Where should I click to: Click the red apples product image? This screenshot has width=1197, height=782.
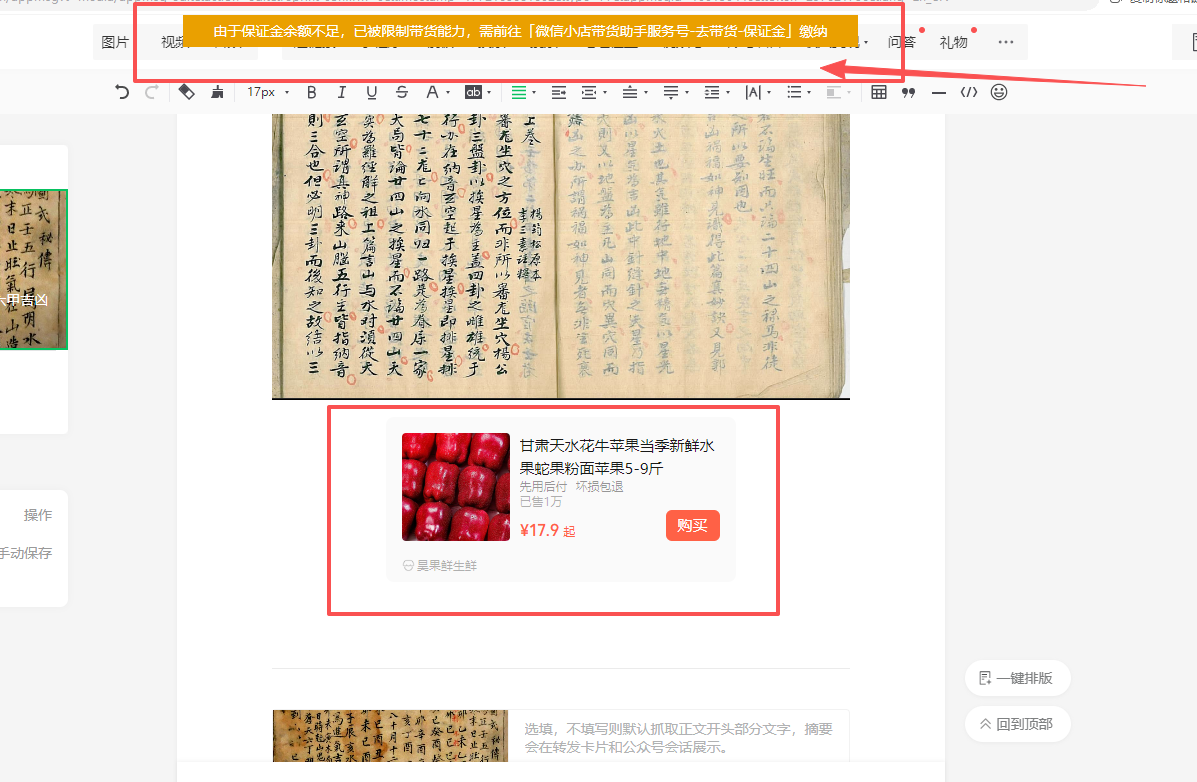[x=456, y=487]
